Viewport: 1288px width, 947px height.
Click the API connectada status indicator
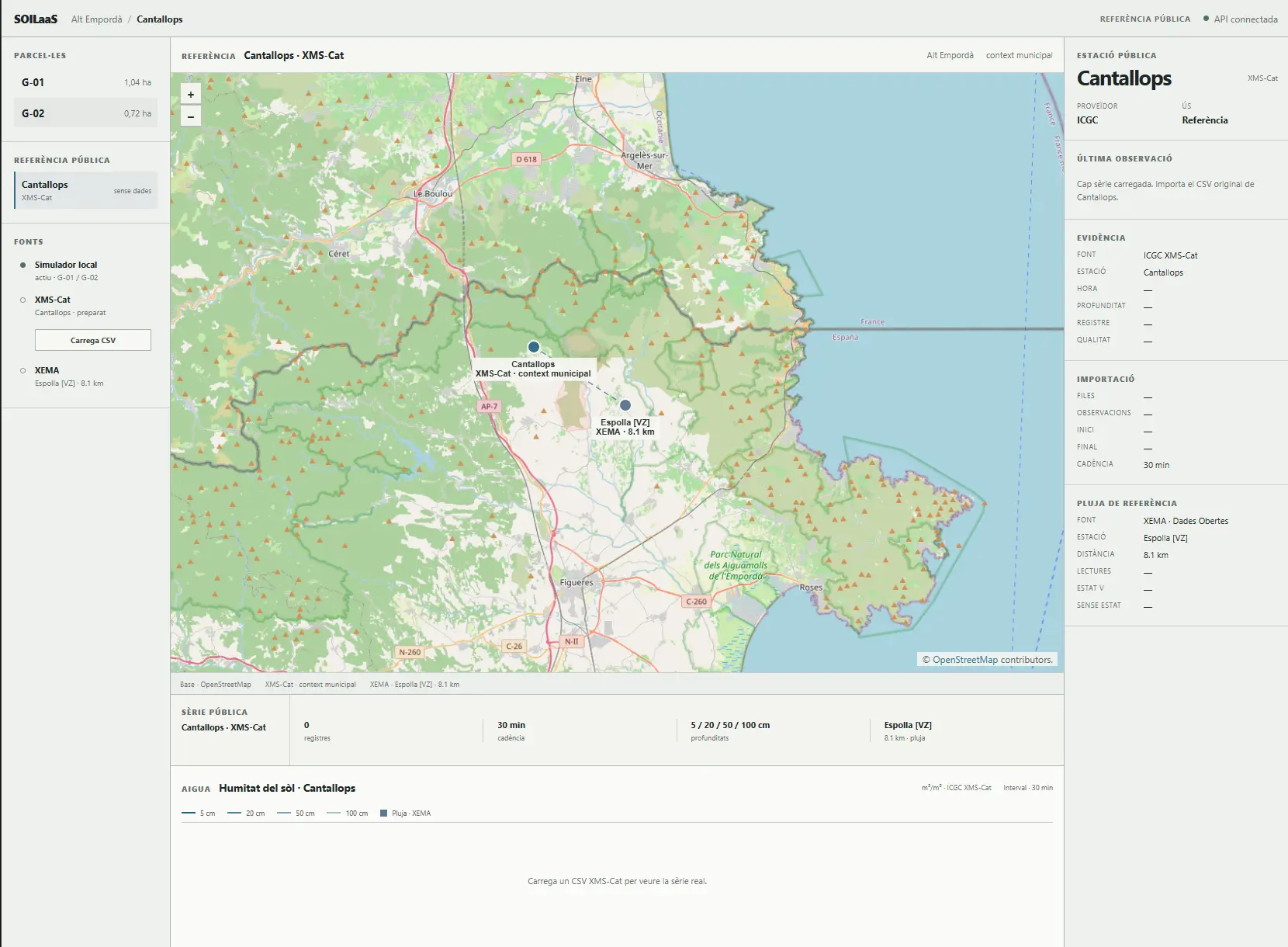tap(1241, 19)
